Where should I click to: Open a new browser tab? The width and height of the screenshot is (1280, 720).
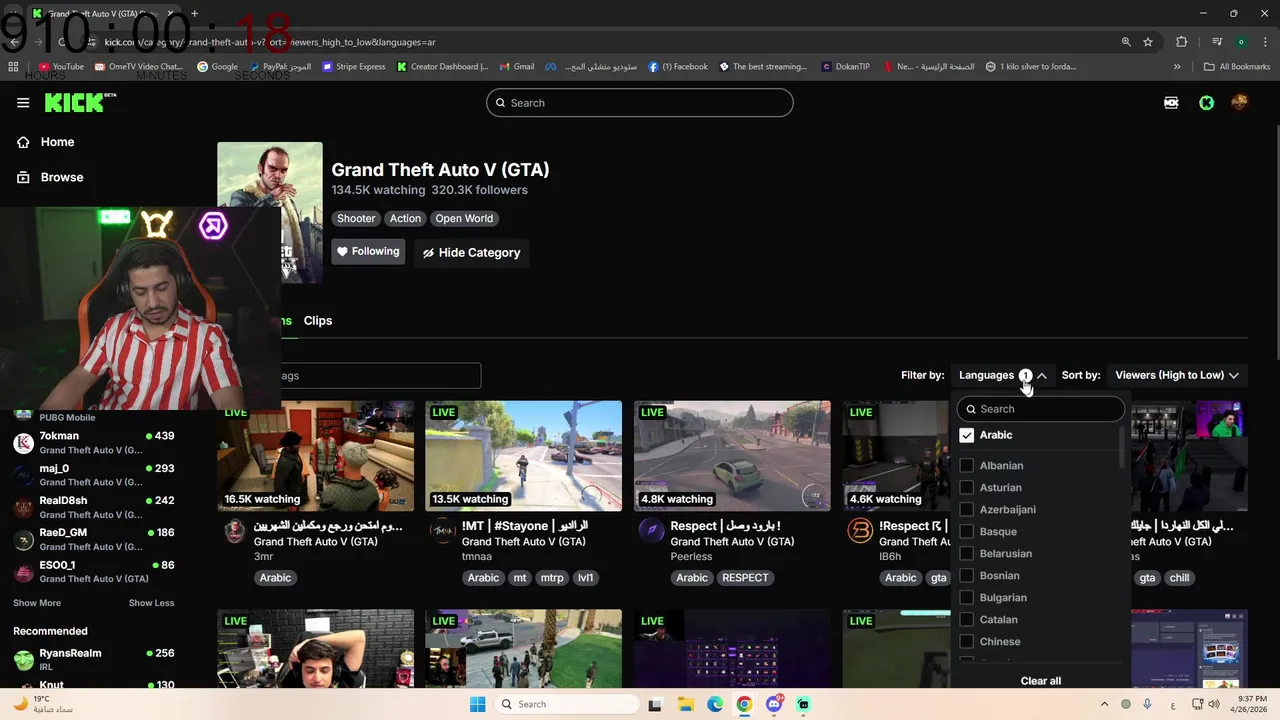(x=194, y=14)
